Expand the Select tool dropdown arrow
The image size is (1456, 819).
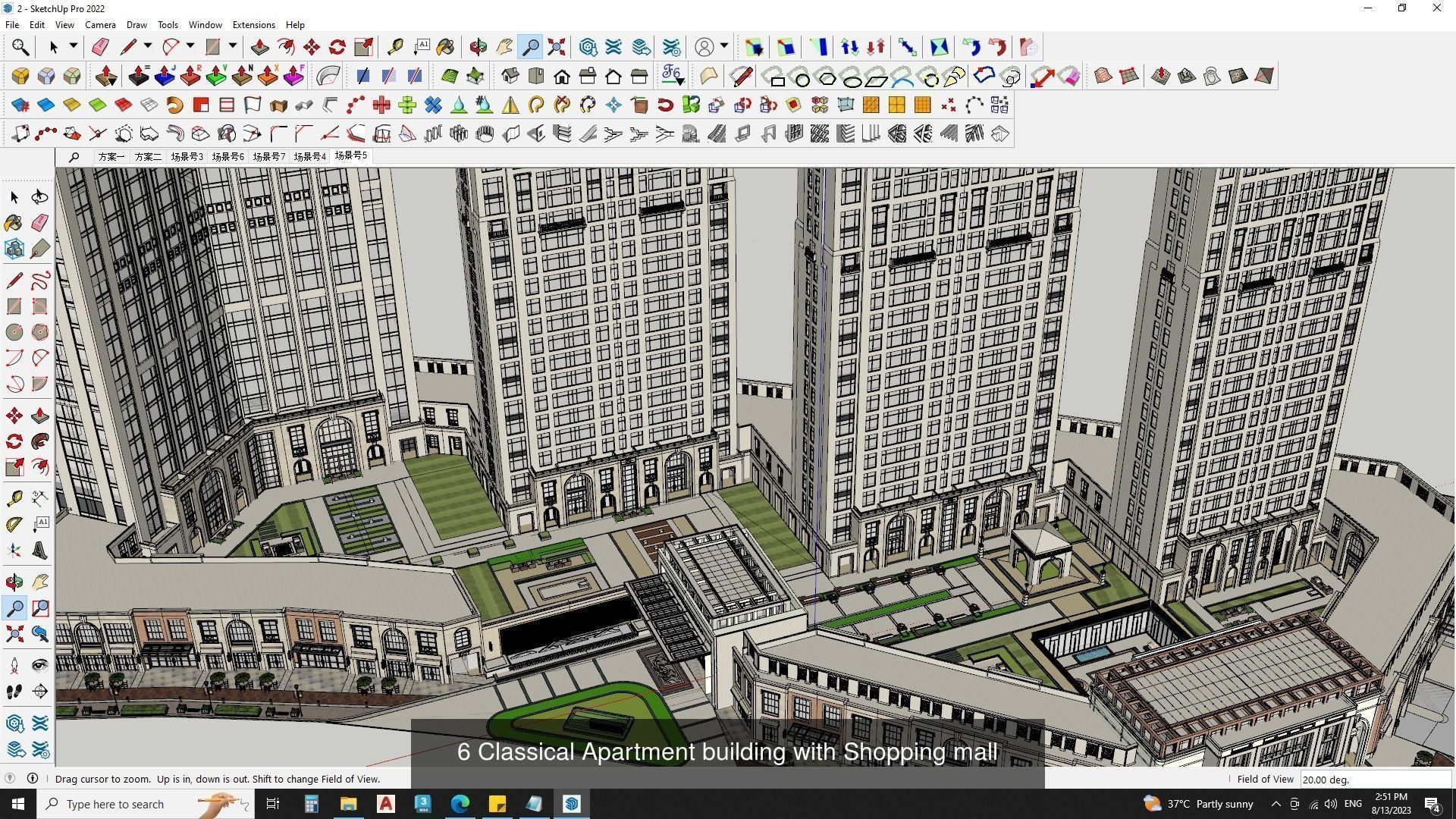pyautogui.click(x=74, y=46)
